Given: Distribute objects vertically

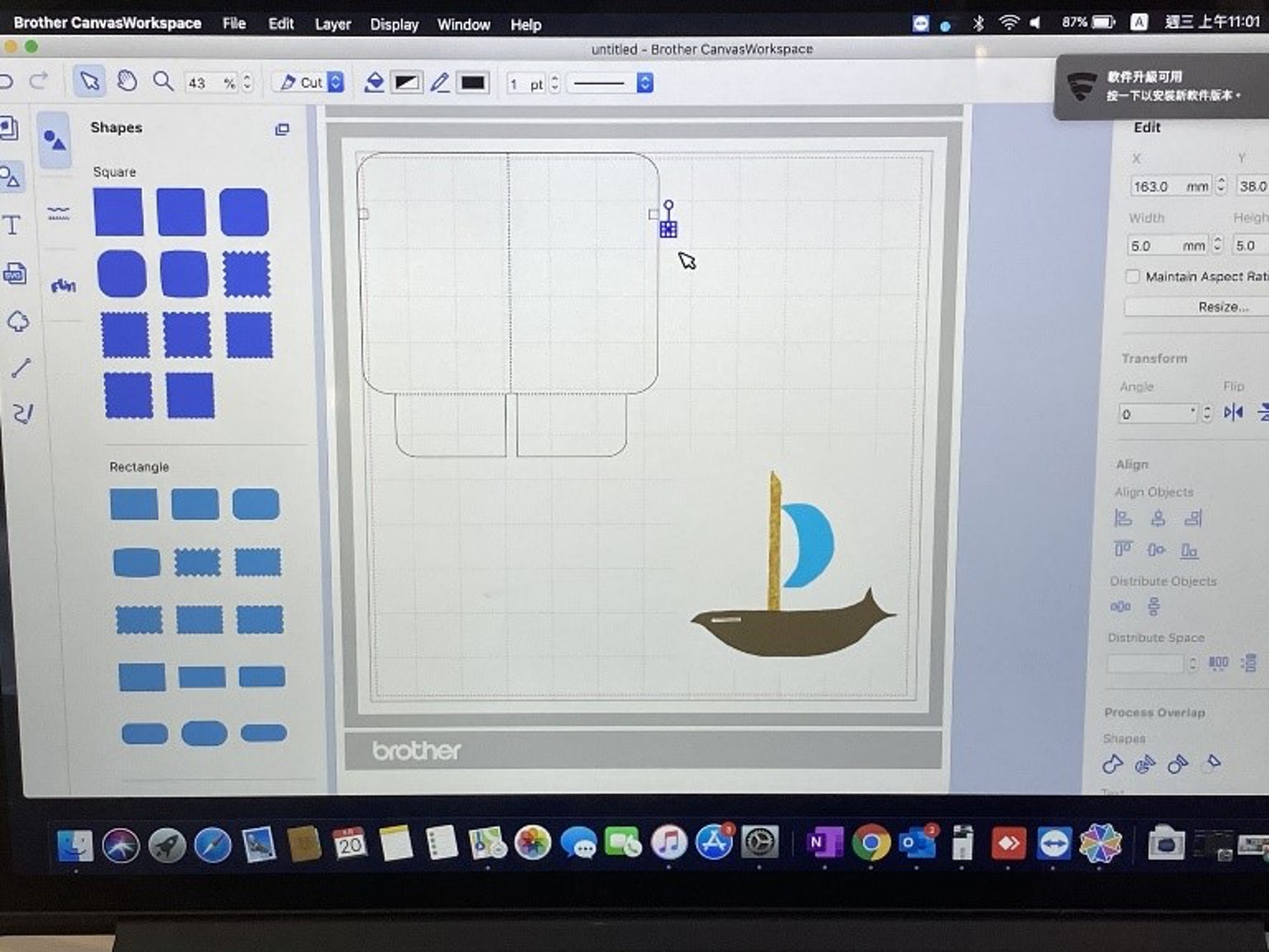Looking at the screenshot, I should tap(1153, 606).
